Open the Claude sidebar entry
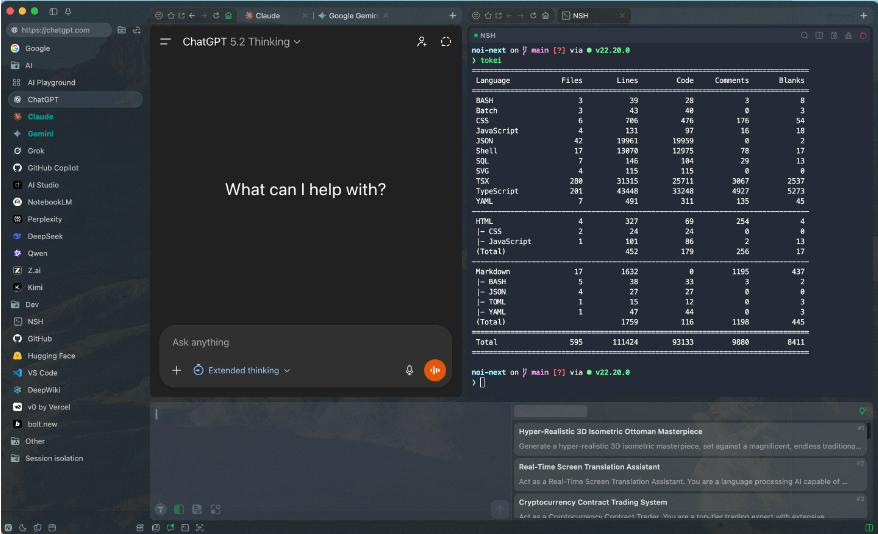Screen dimensions: 878x534 [40, 117]
